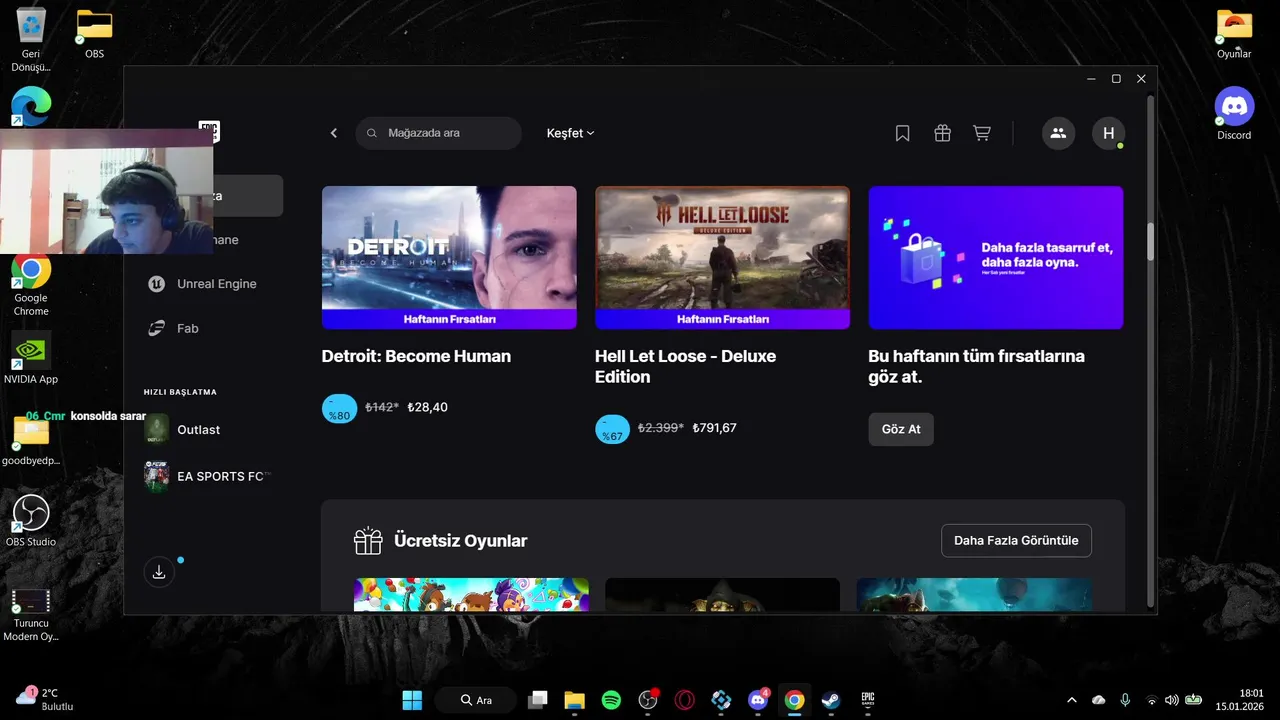Open the wishlist bookmark icon
Image resolution: width=1280 pixels, height=720 pixels.
[x=902, y=133]
